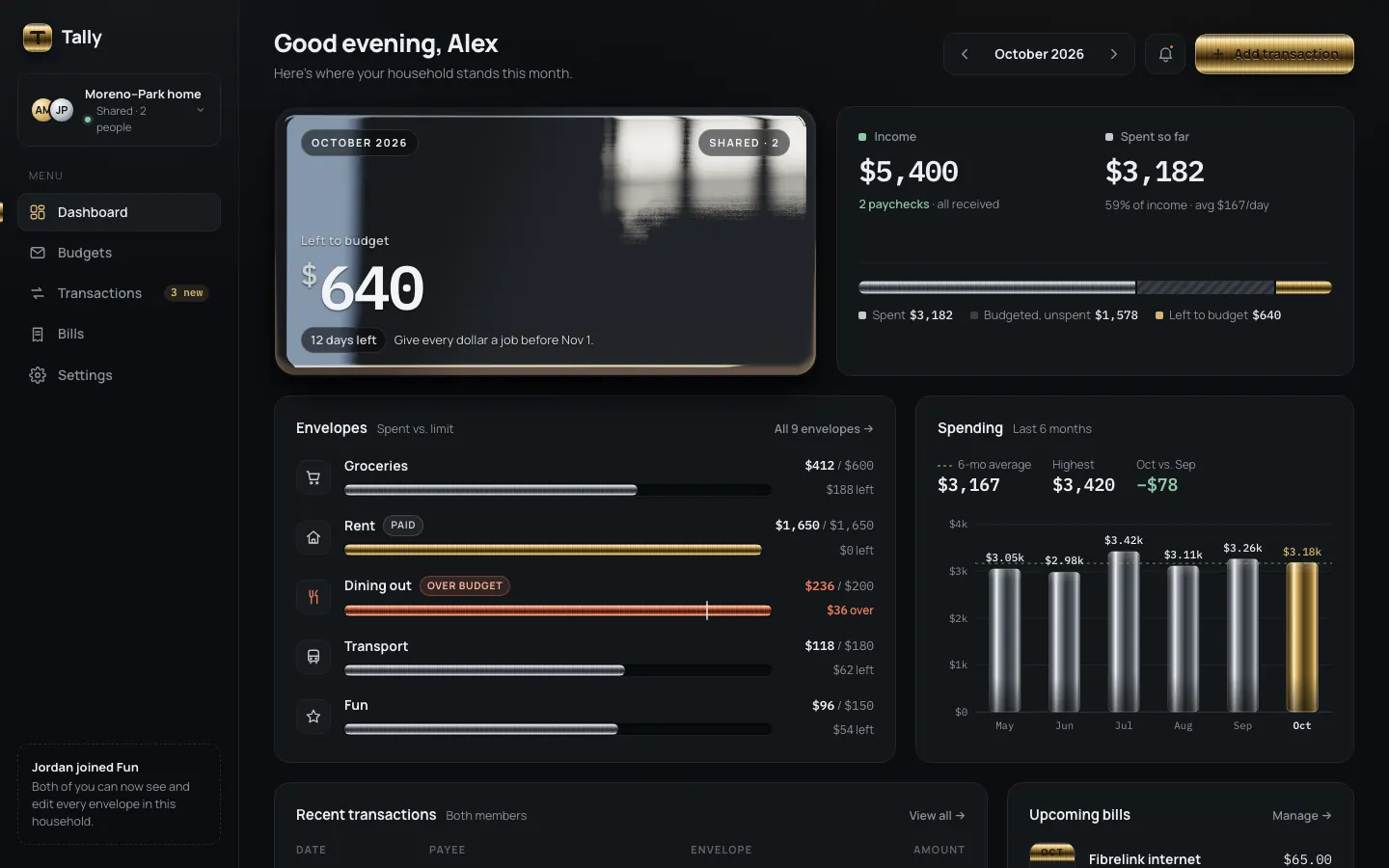Click the Fun star icon
Screen dimensions: 1389x868
(x=313, y=717)
